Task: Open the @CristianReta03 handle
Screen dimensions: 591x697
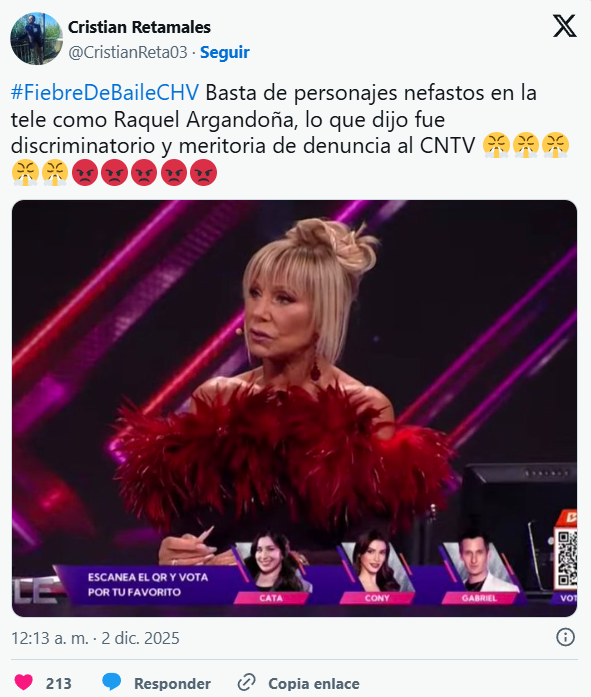Action: (128, 52)
